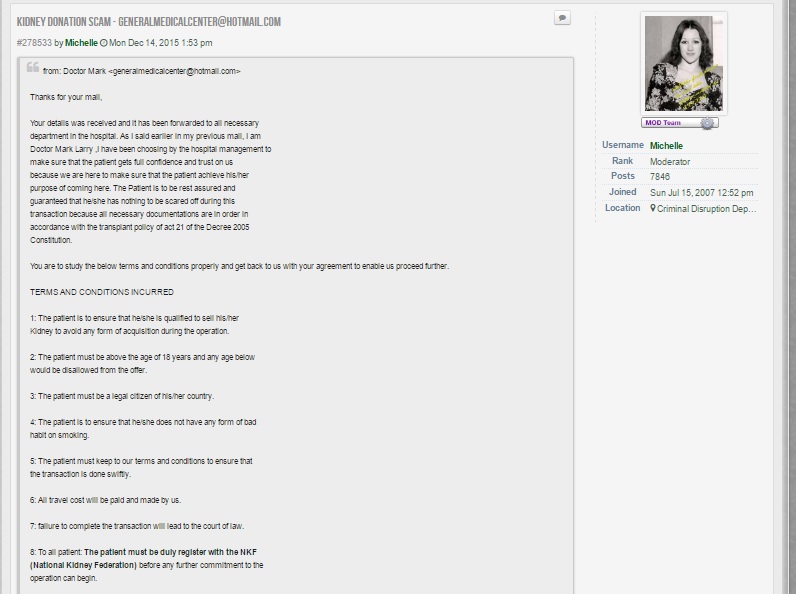
Task: Click author Michelle in the post byline
Action: pos(81,43)
